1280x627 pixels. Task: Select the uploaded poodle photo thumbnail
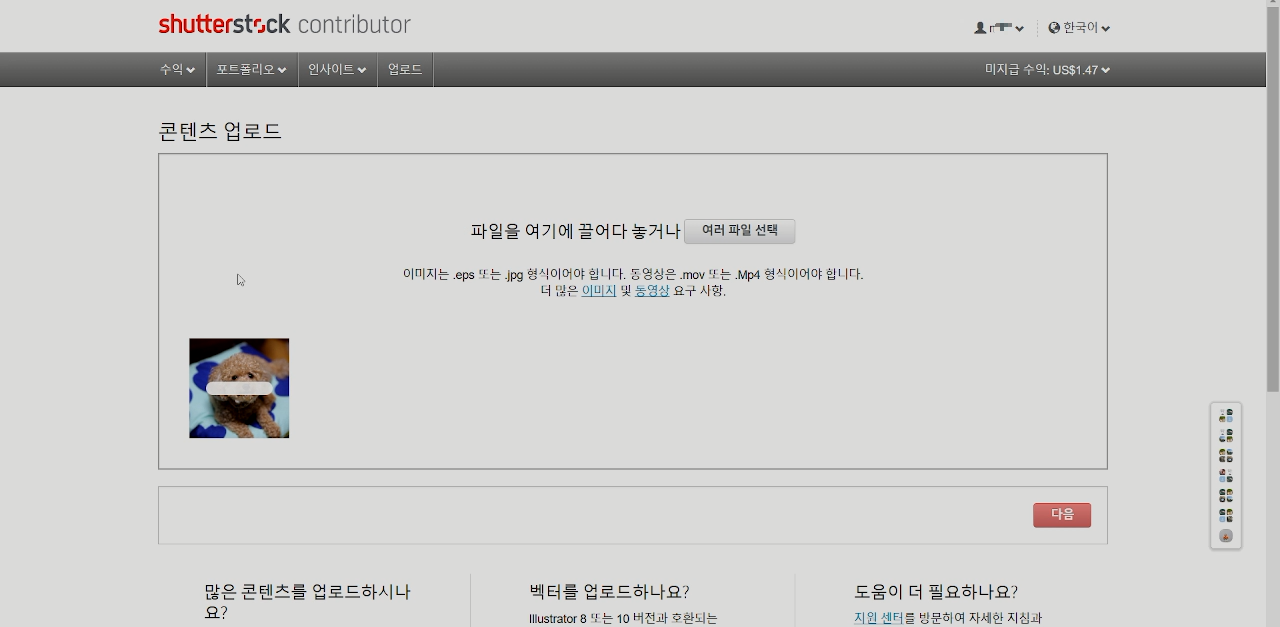[239, 388]
